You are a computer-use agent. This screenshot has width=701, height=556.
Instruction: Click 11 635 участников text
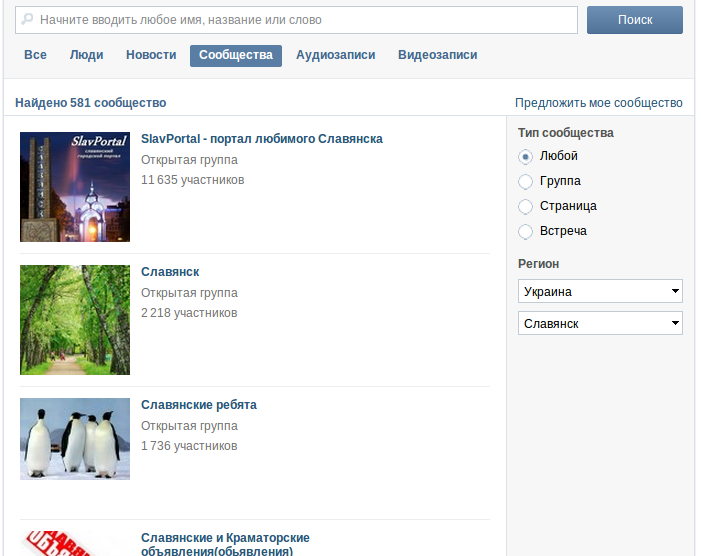[193, 180]
